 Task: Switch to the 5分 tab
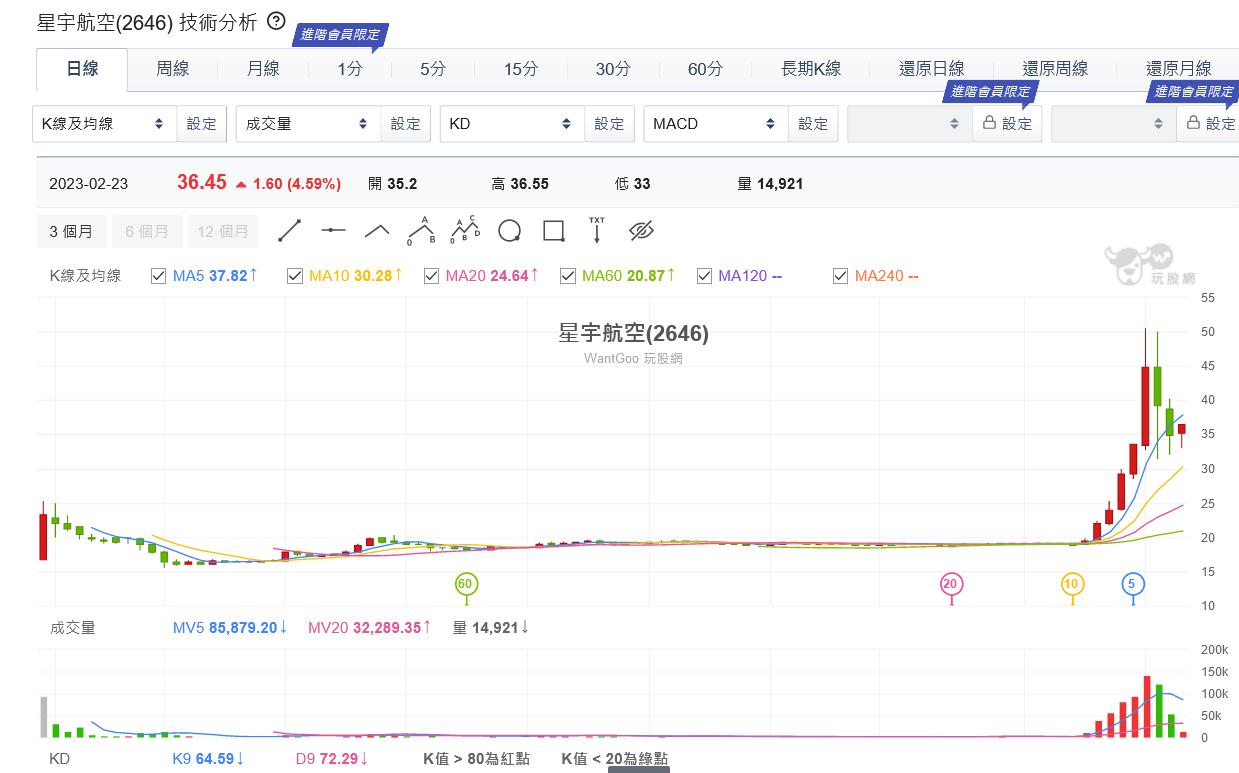432,69
